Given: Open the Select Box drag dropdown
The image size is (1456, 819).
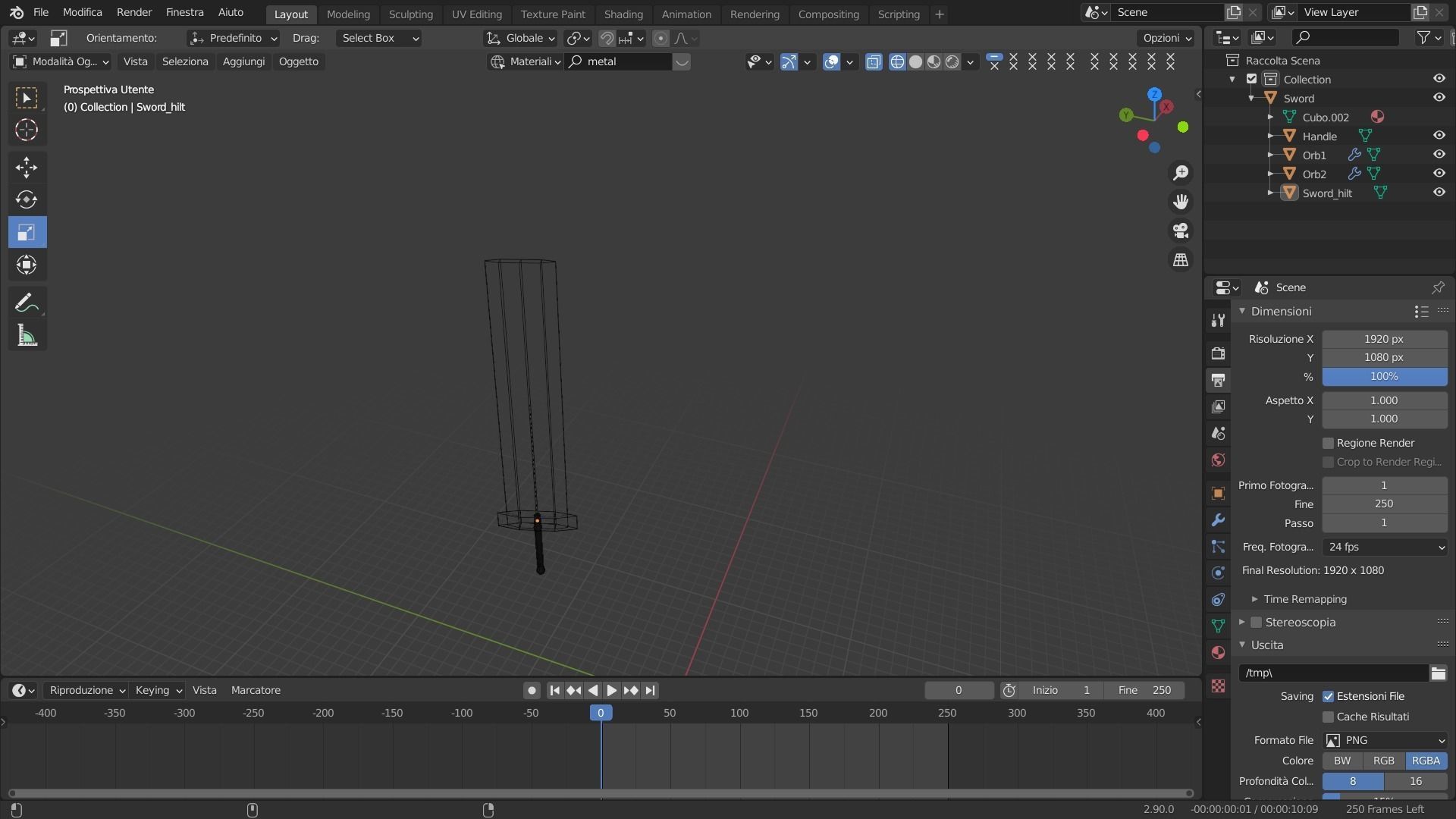Looking at the screenshot, I should [378, 38].
